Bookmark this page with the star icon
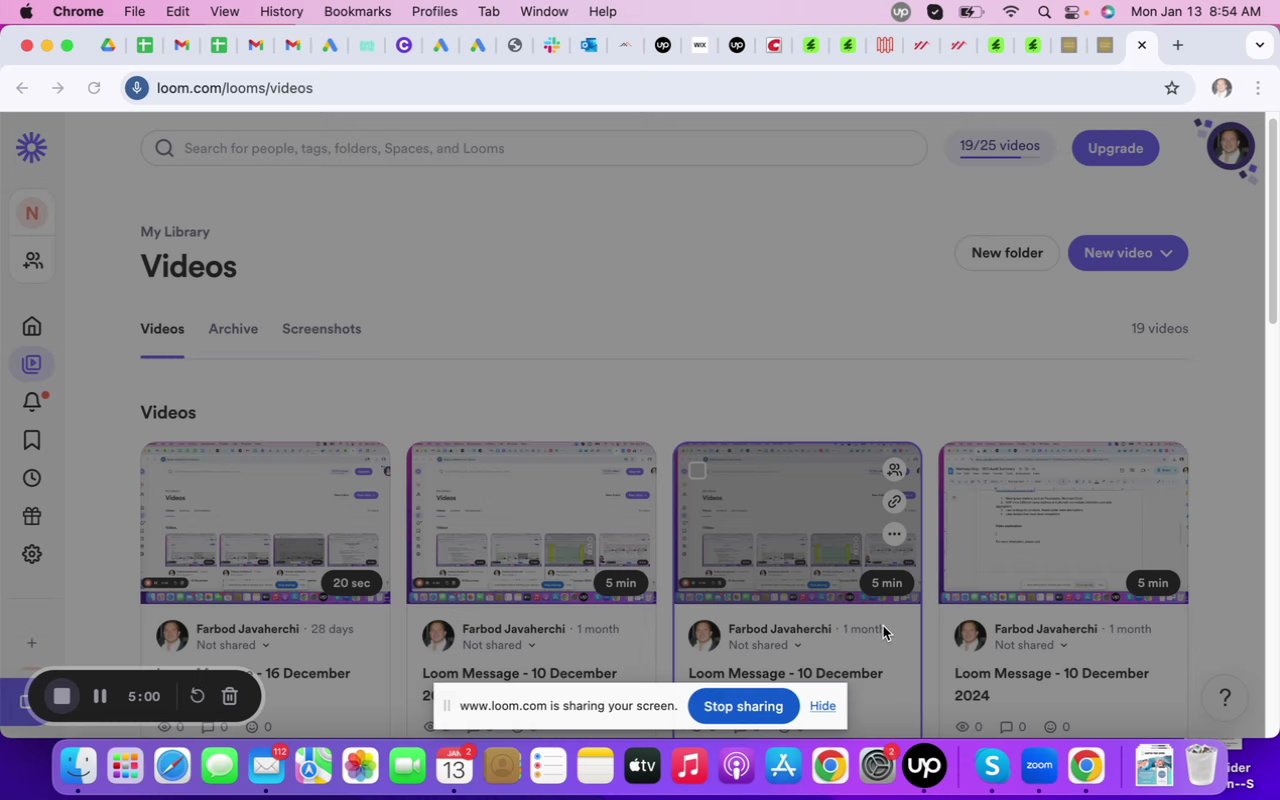Screen dimensions: 1280x800 point(1172,88)
